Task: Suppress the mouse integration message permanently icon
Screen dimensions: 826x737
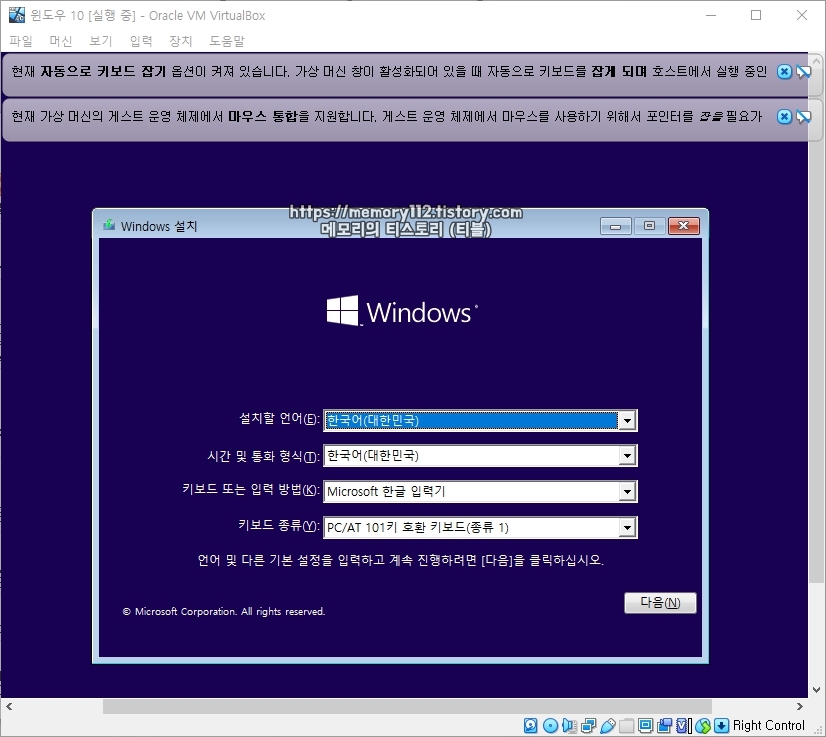Action: pos(803,116)
